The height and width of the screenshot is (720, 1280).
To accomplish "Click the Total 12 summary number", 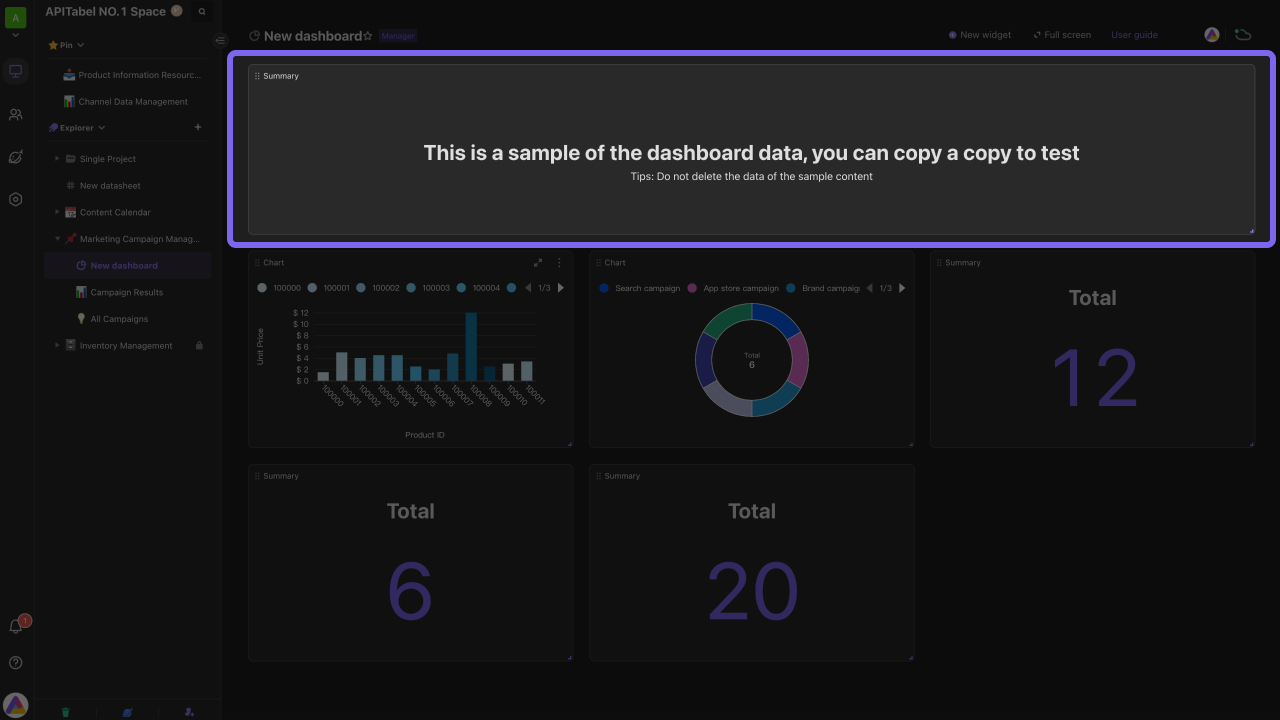I will pyautogui.click(x=1095, y=378).
